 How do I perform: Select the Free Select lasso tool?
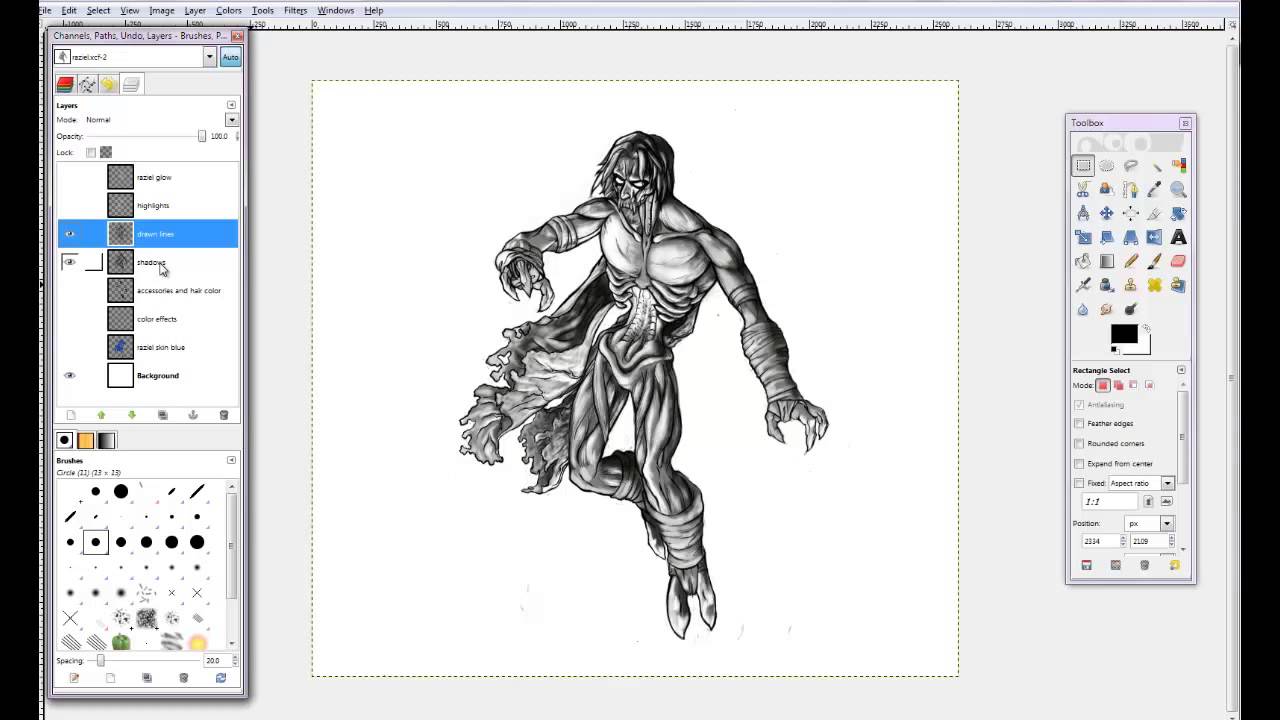point(1131,165)
